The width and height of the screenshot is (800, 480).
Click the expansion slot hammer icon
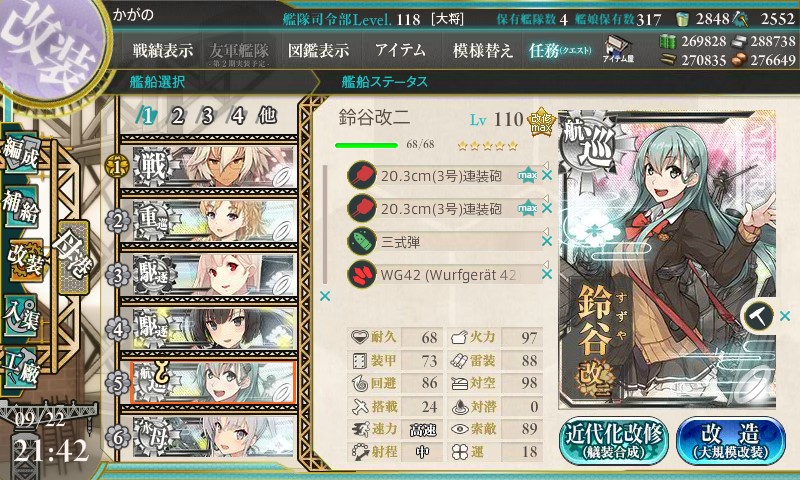click(x=759, y=317)
